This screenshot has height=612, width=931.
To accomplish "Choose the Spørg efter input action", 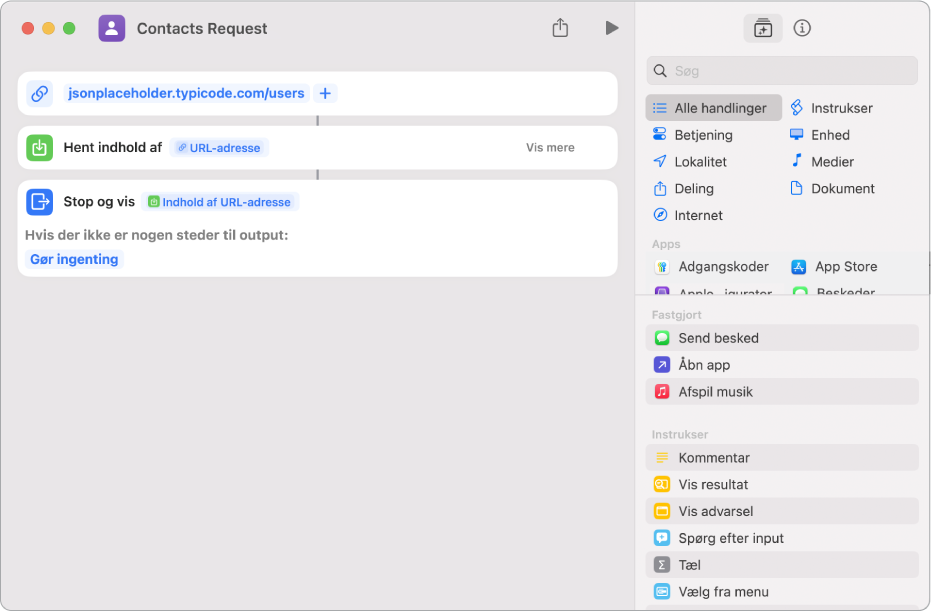I will click(x=782, y=538).
